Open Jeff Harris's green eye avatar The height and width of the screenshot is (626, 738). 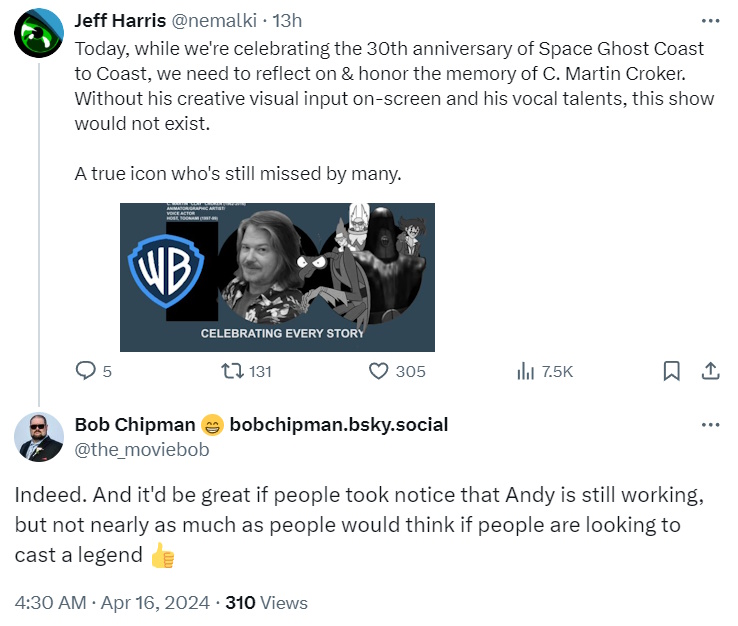tap(39, 35)
